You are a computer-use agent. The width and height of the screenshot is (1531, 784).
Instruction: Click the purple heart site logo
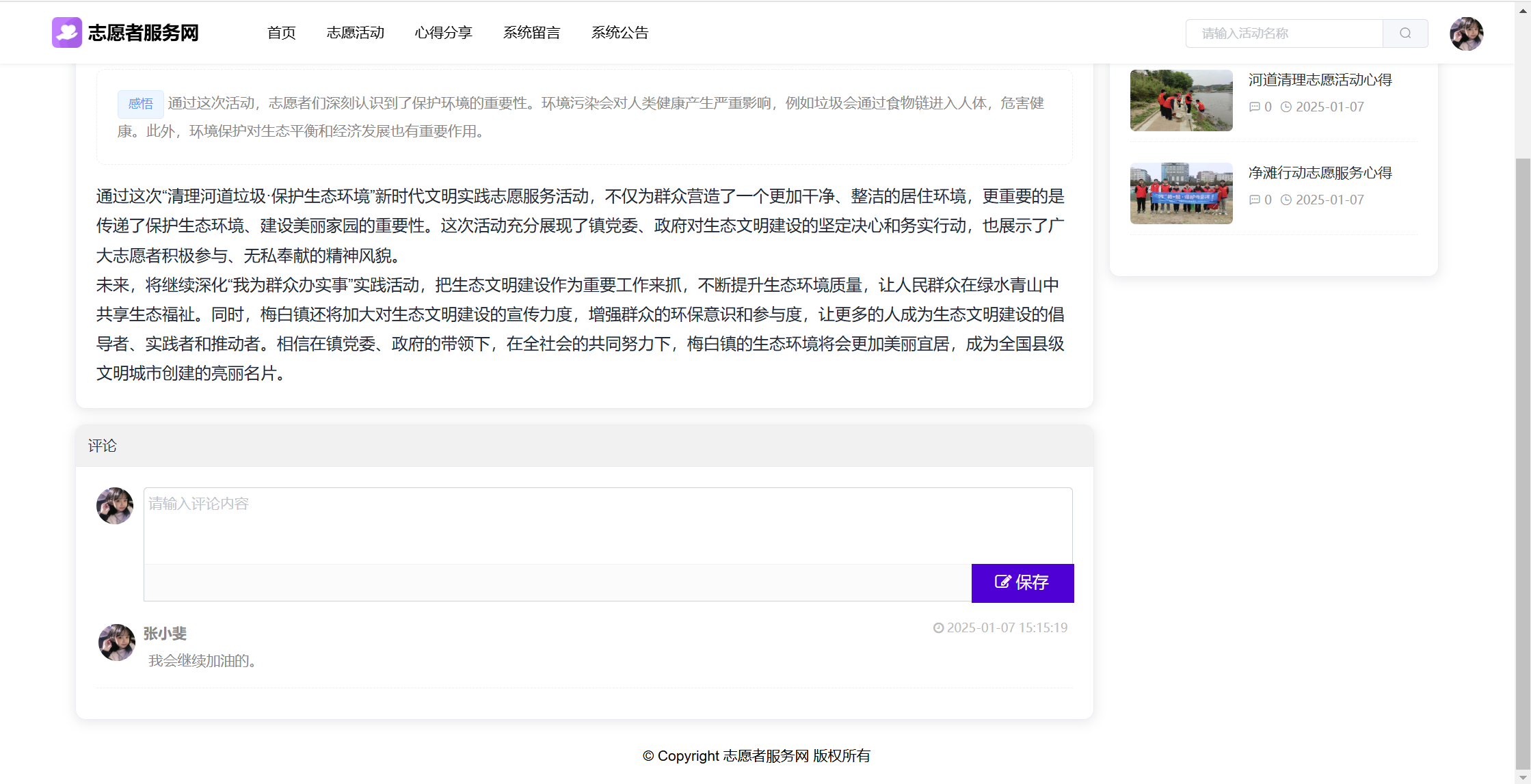(67, 33)
